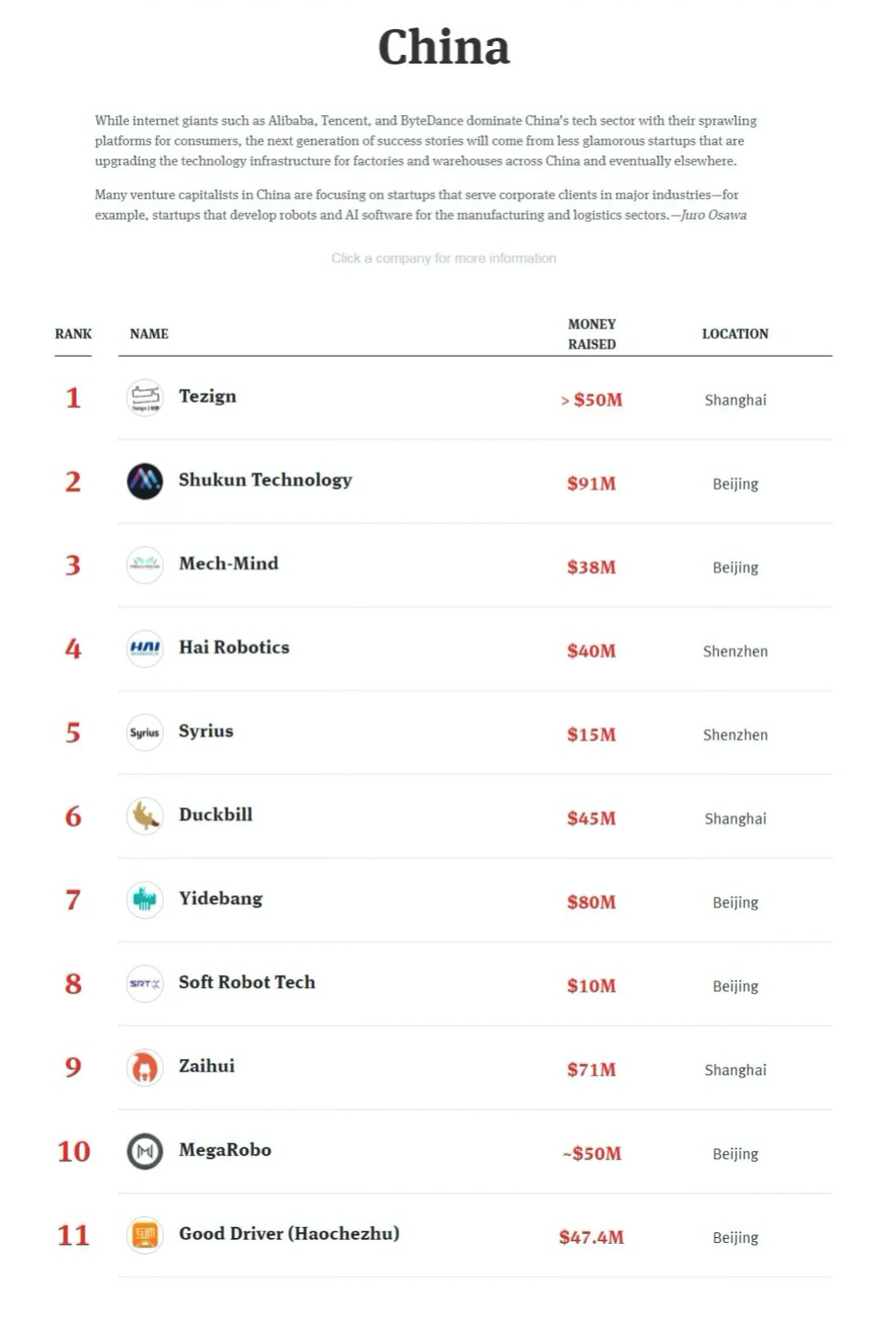
Task: Click the MONEY RAISED column header
Action: 592,333
